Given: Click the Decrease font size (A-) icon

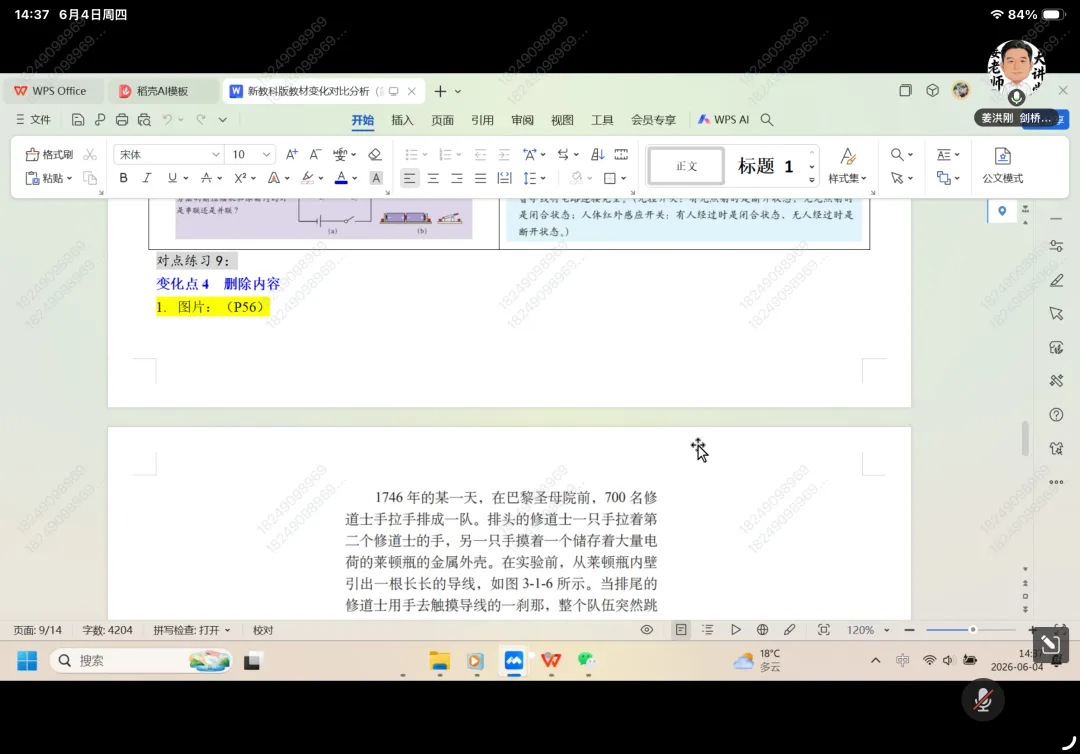Looking at the screenshot, I should (x=315, y=154).
